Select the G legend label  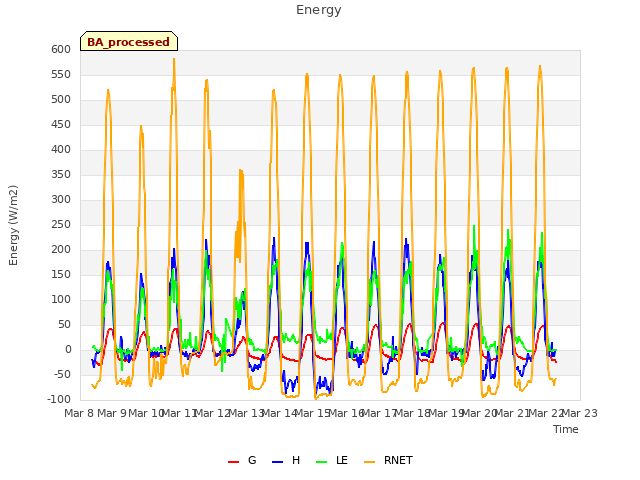point(252,460)
